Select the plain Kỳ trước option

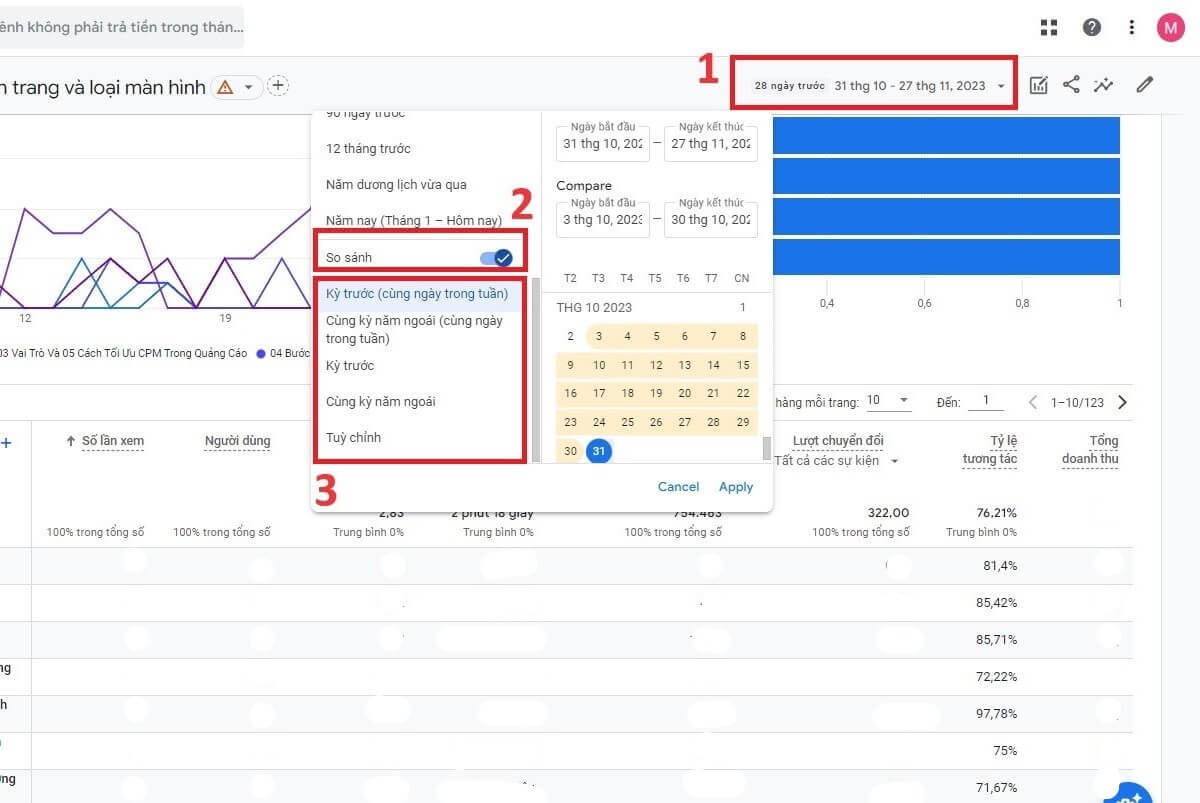350,366
